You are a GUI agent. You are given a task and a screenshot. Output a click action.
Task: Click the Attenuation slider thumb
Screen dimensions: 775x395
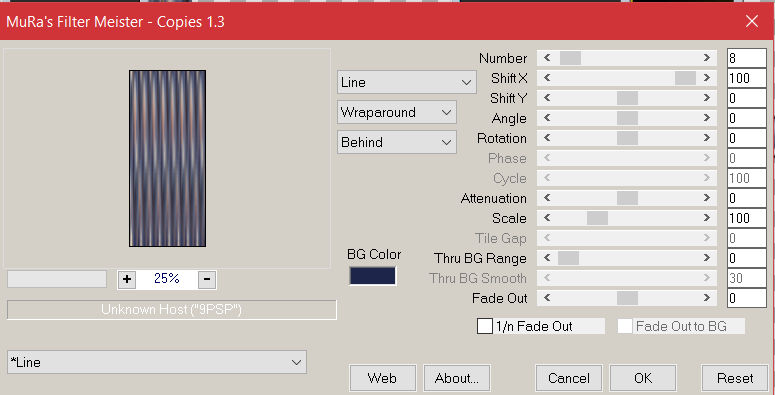pos(627,198)
